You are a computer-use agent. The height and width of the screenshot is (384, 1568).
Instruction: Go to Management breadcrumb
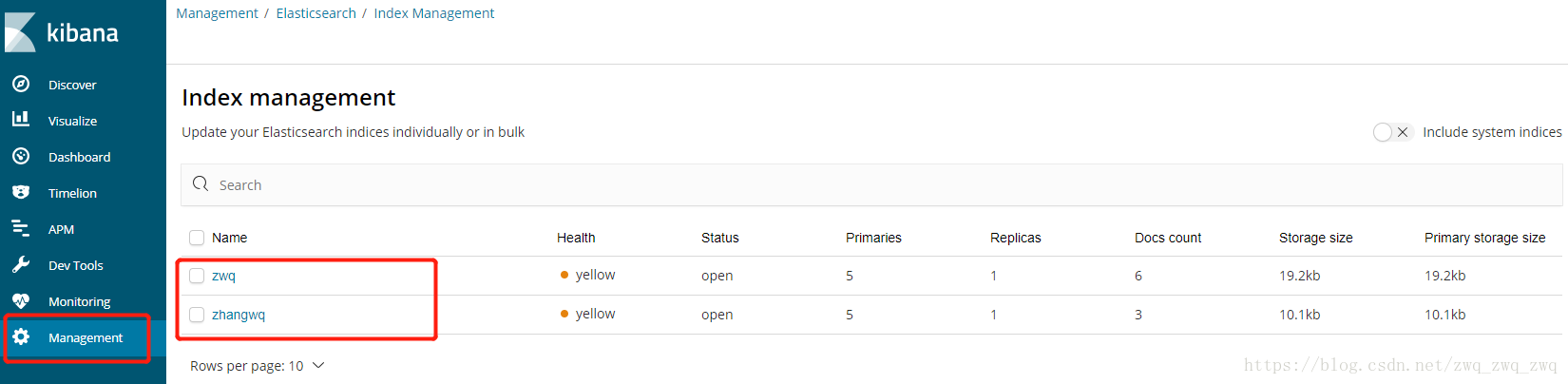point(217,13)
